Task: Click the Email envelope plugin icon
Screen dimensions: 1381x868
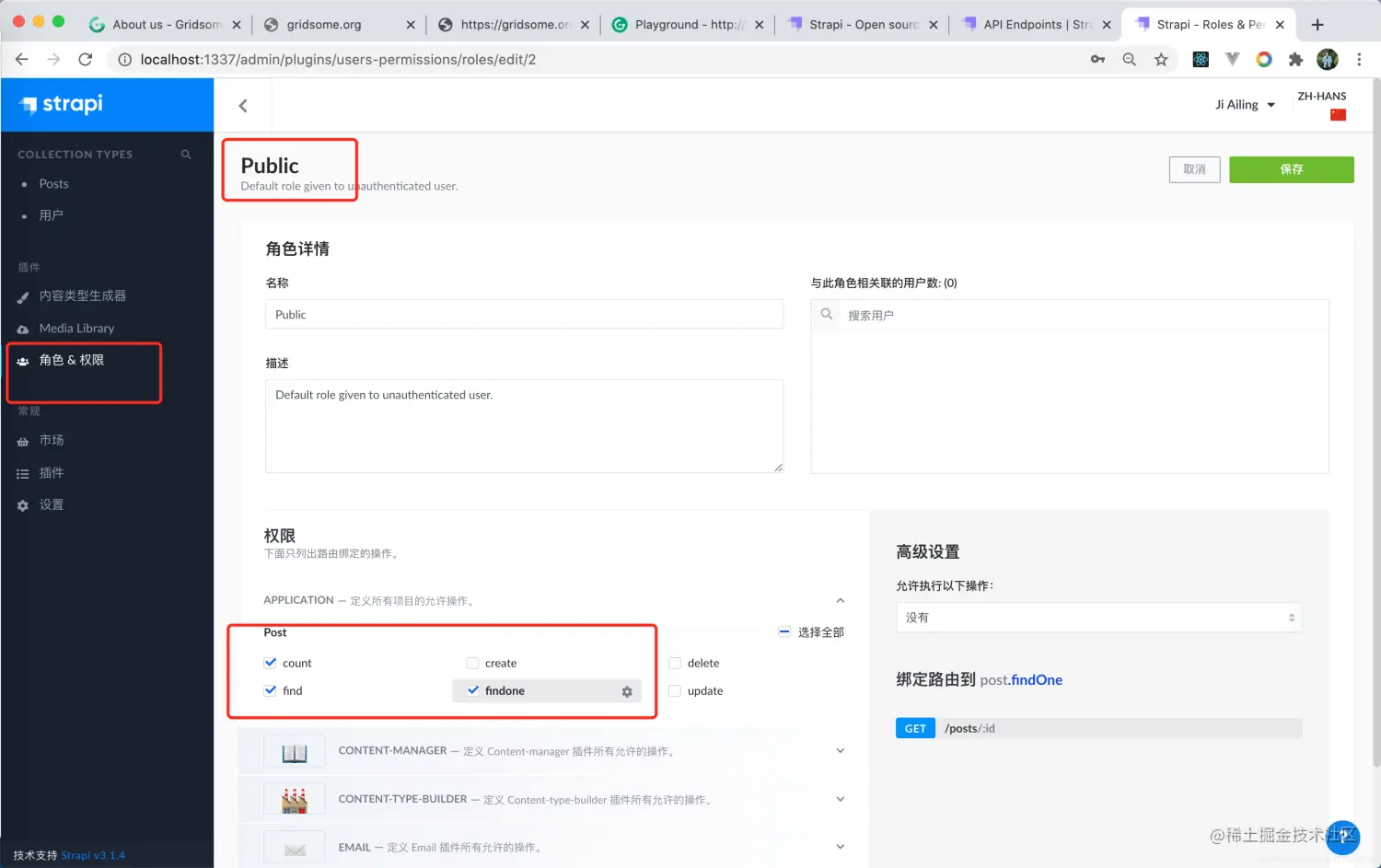Action: click(295, 848)
